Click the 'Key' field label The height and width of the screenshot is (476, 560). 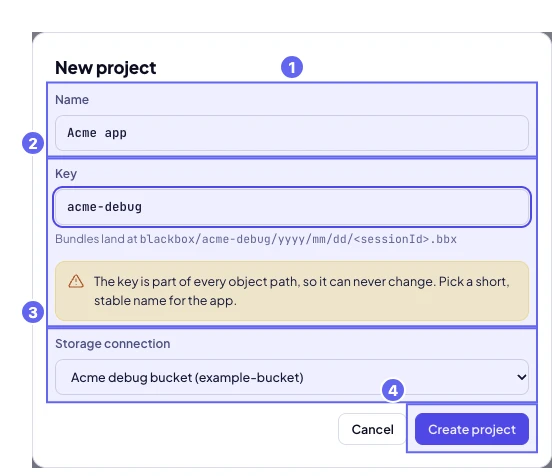pyautogui.click(x=66, y=174)
